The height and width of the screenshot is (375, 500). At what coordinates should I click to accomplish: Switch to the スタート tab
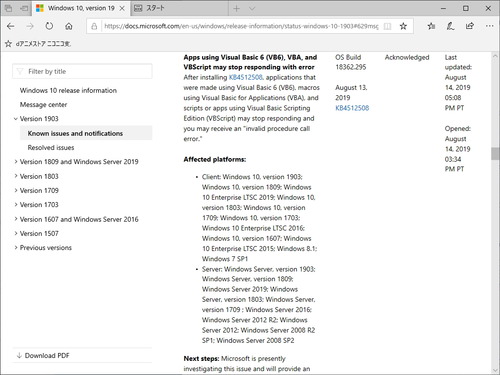[155, 8]
